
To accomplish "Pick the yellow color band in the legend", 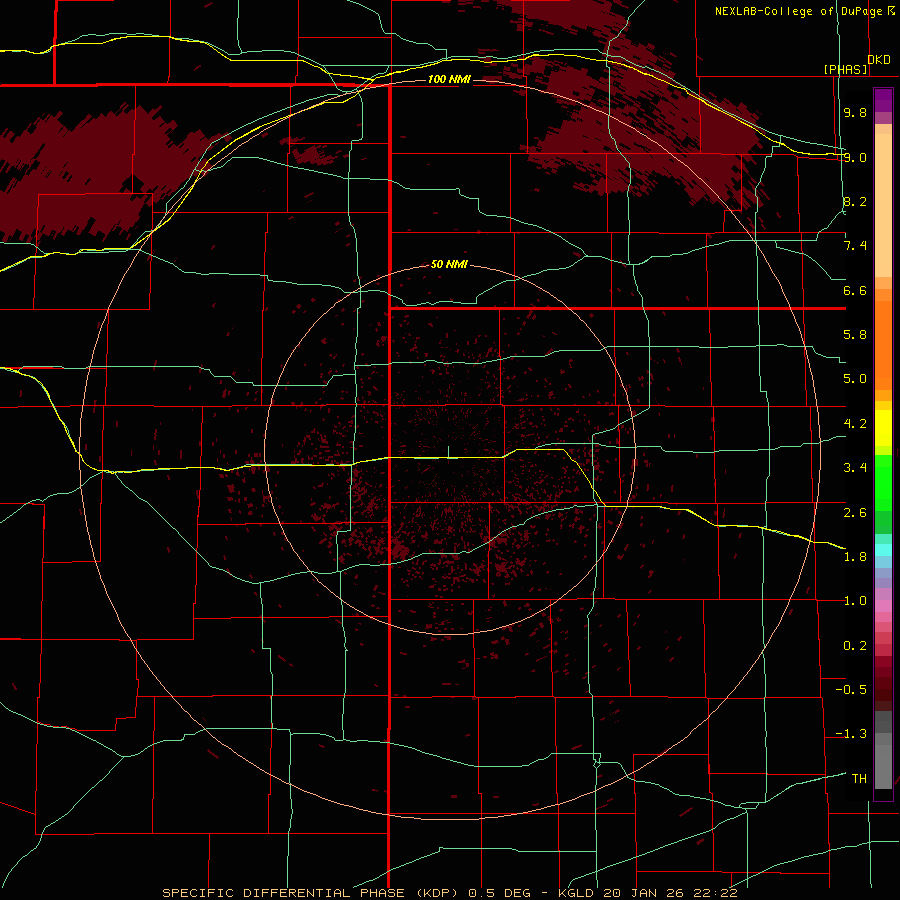I will tap(883, 428).
